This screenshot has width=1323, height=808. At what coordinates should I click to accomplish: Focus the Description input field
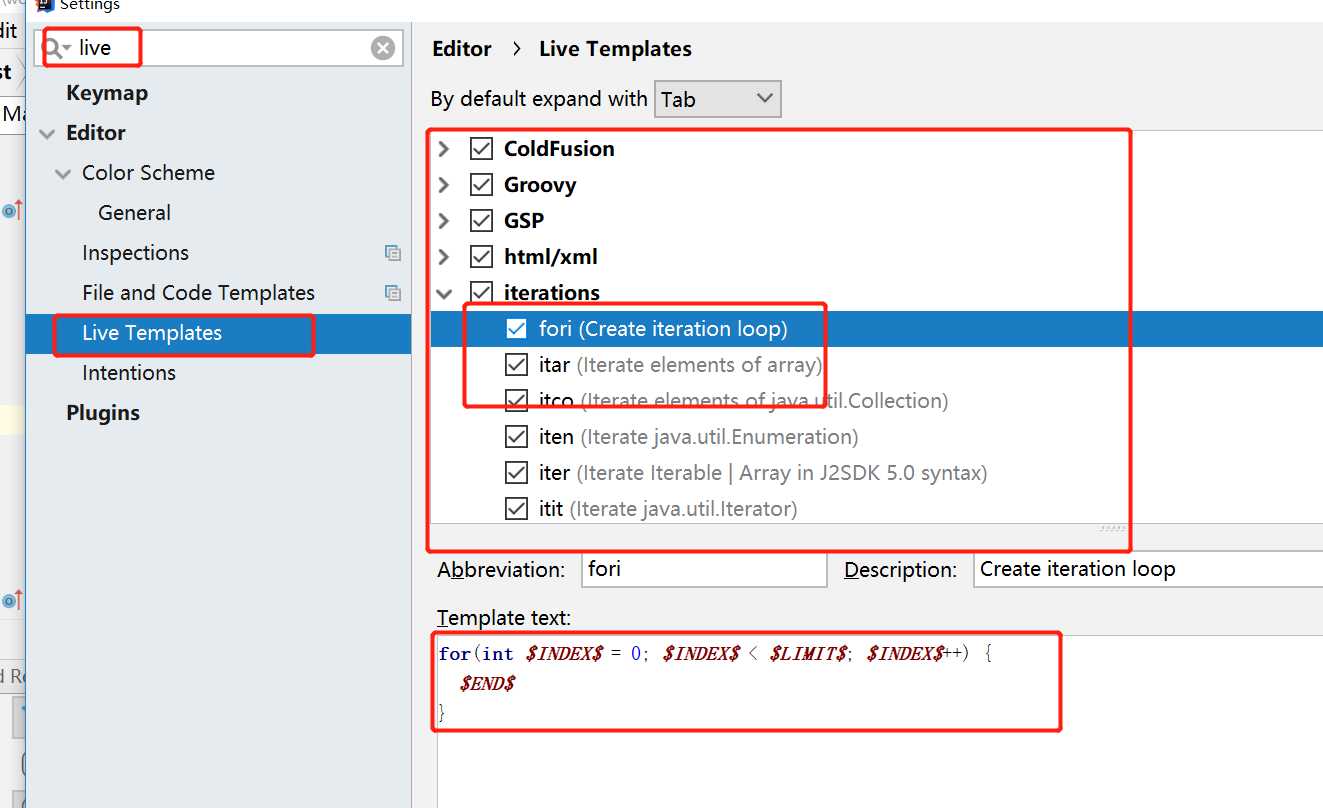click(1148, 570)
